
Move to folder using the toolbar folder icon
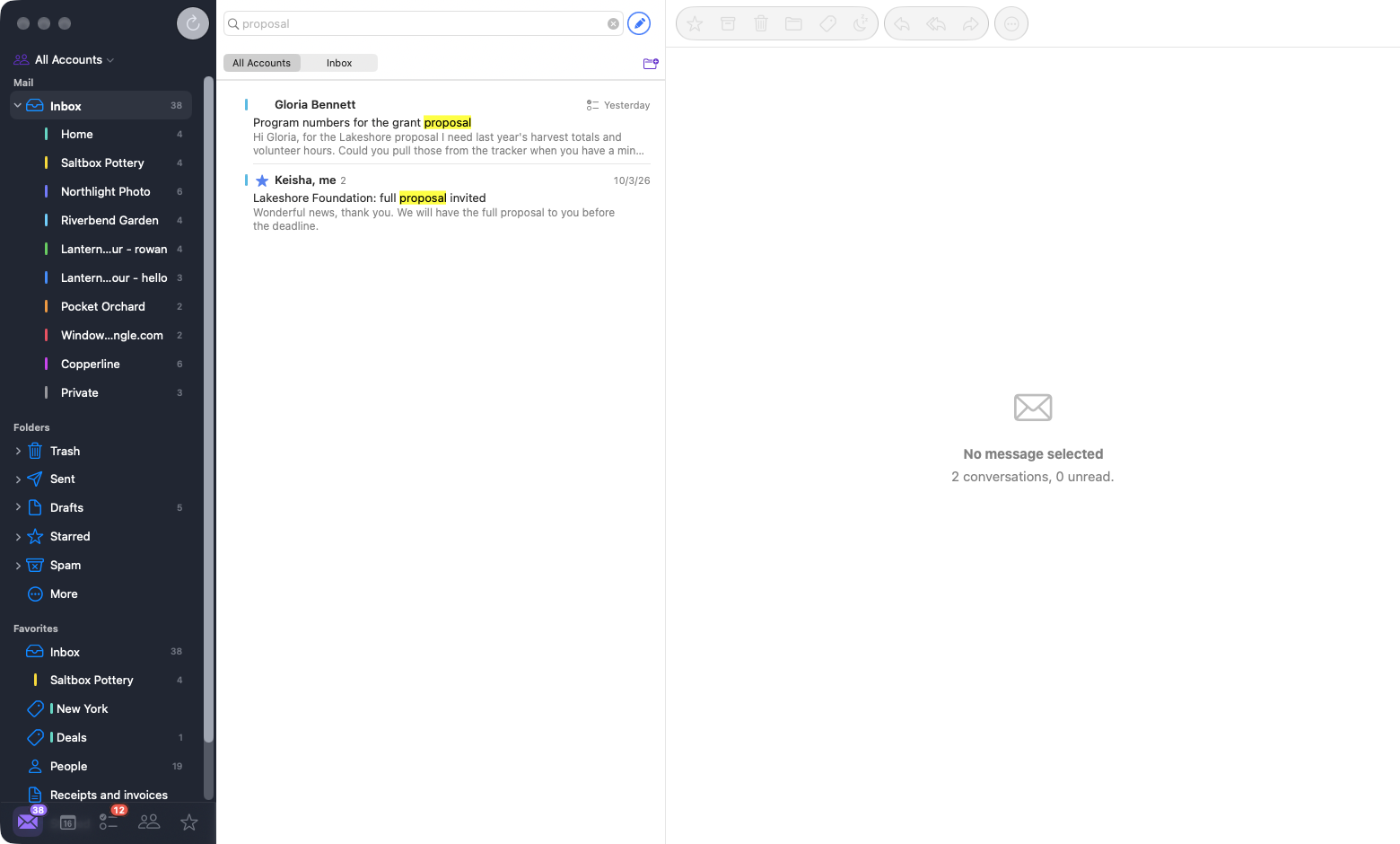[x=794, y=24]
